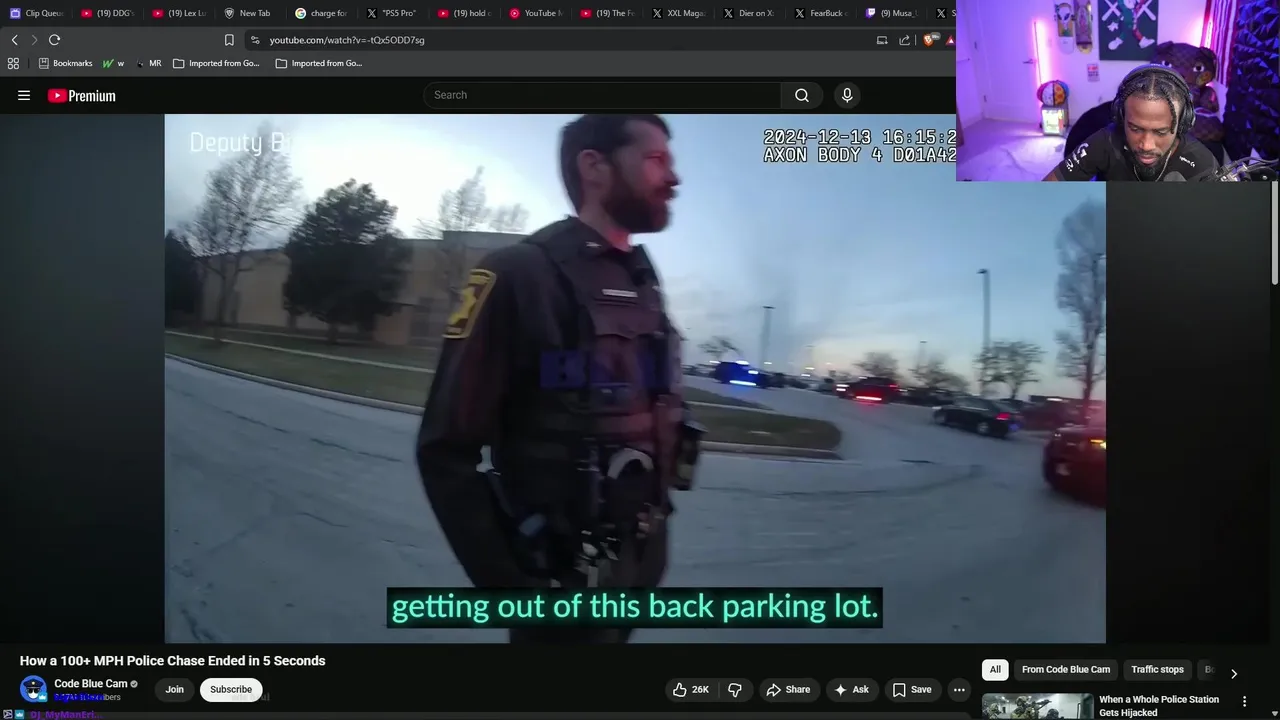Open YouTube guide hamburger menu

coord(24,96)
